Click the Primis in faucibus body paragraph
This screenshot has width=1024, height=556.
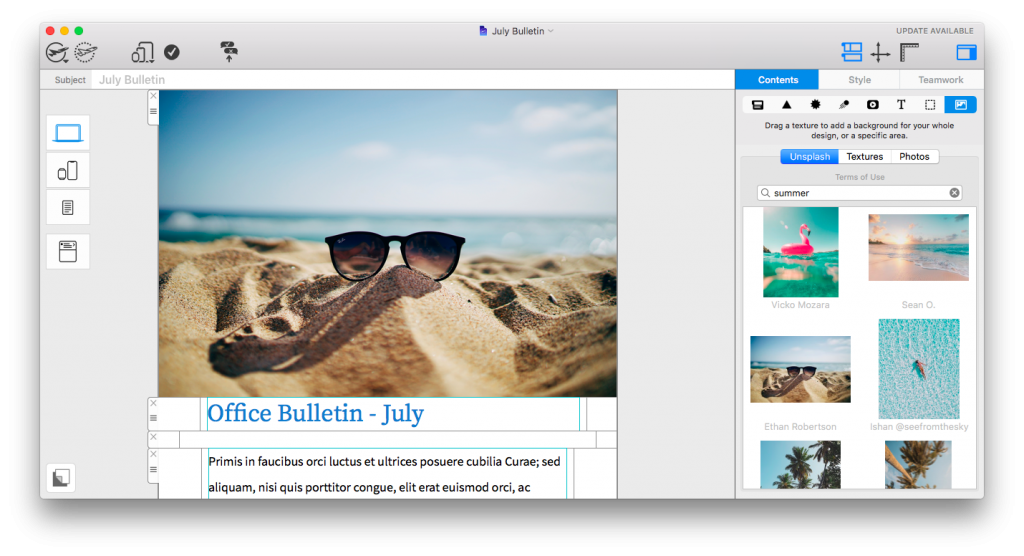click(x=384, y=474)
